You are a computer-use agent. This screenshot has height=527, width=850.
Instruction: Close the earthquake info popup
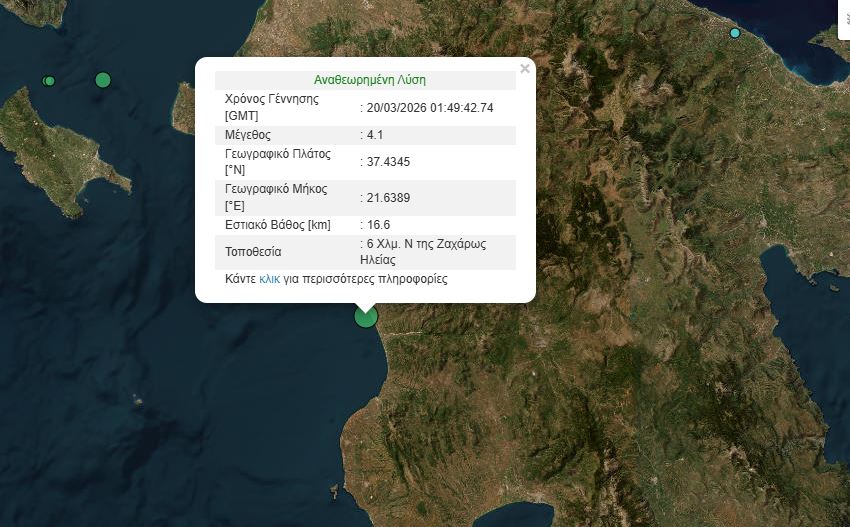pyautogui.click(x=525, y=69)
